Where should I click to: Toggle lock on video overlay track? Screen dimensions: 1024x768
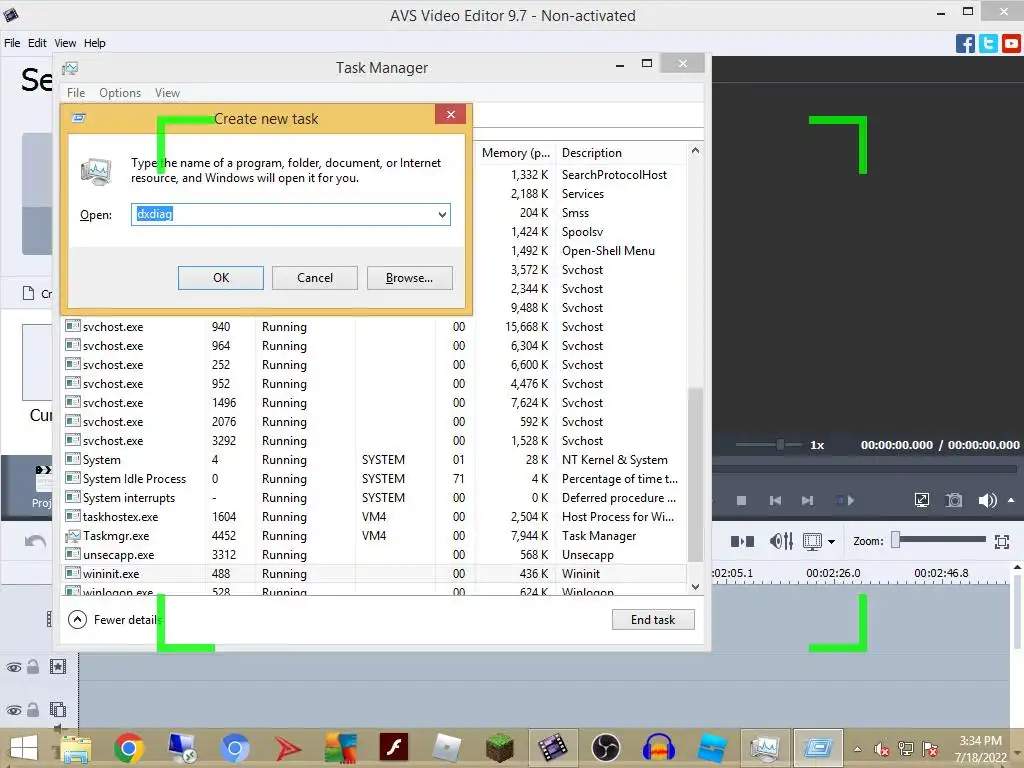tap(33, 709)
